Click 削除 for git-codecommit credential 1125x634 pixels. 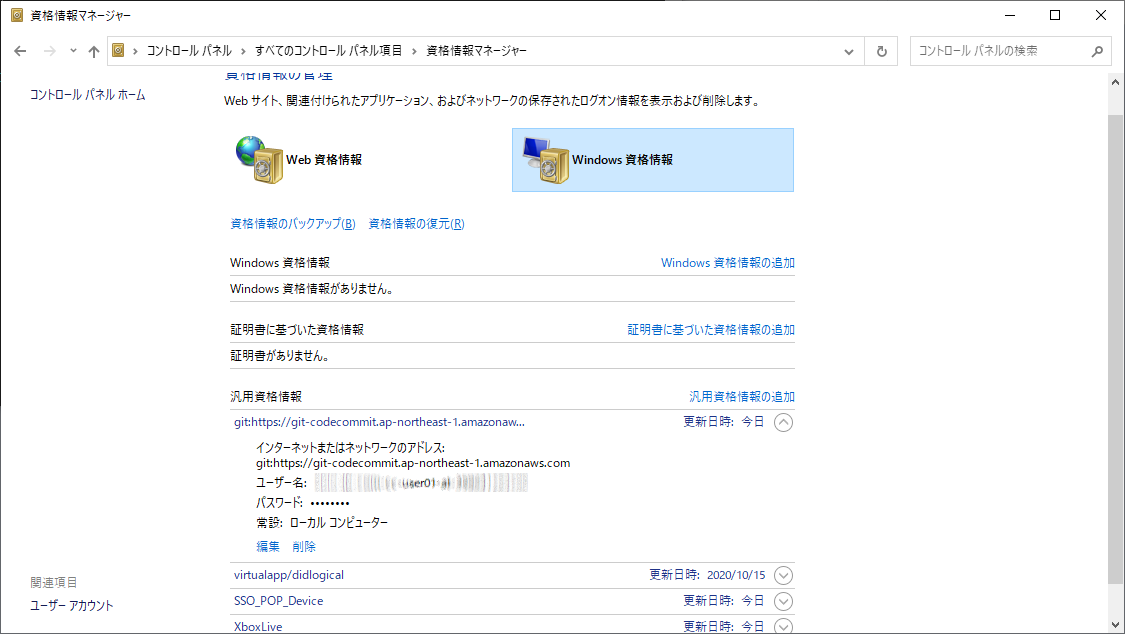303,547
